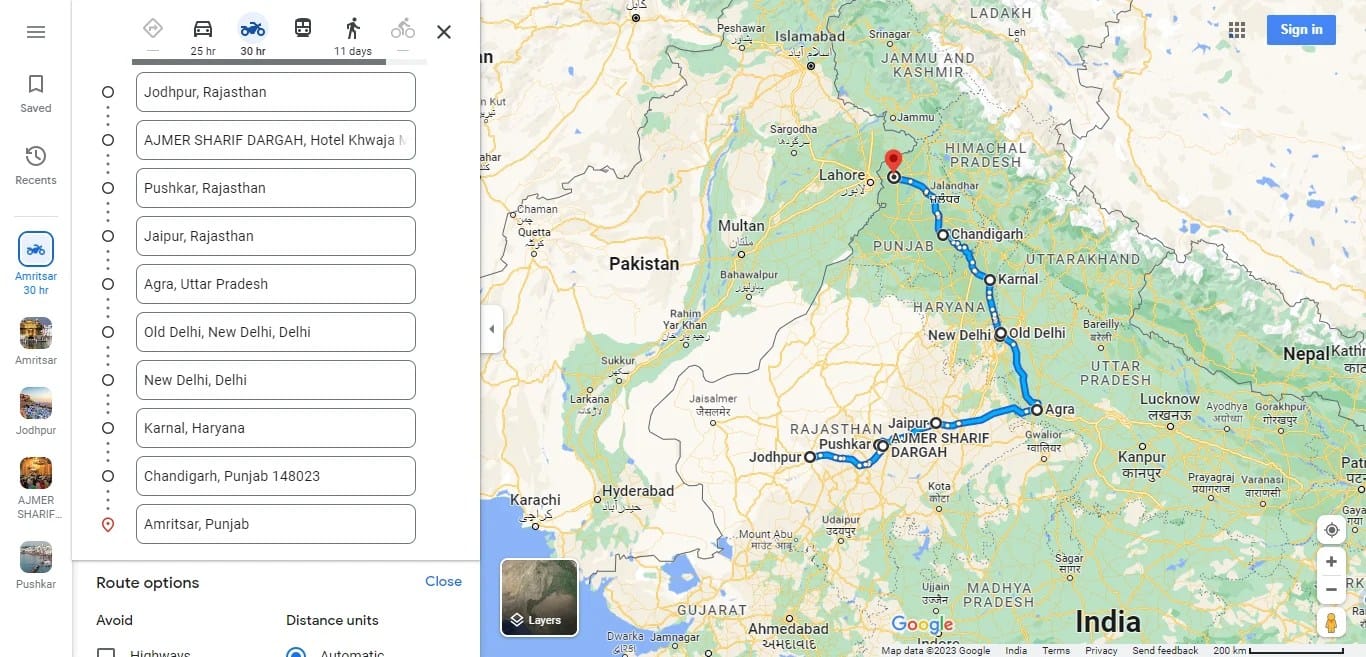Image resolution: width=1366 pixels, height=657 pixels.
Task: Sign in to Google account
Action: click(1301, 30)
